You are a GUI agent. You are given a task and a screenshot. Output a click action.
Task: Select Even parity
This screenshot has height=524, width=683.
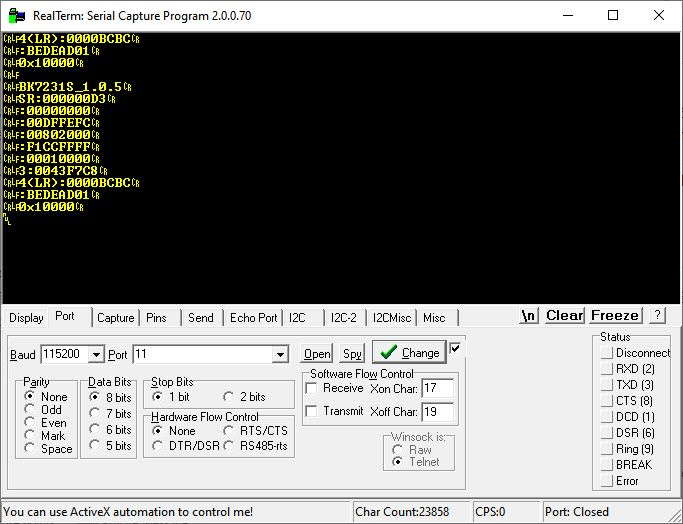click(46, 423)
